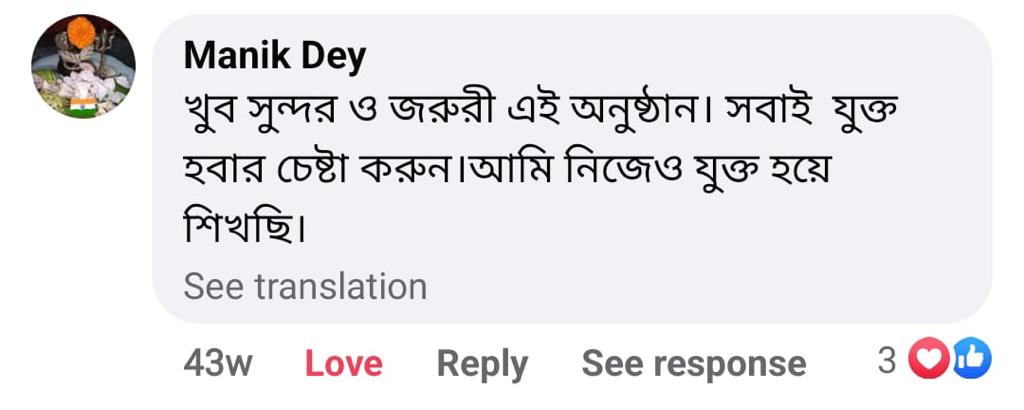Open Manik Dey's profile picture
1024x410 pixels.
[x=84, y=67]
